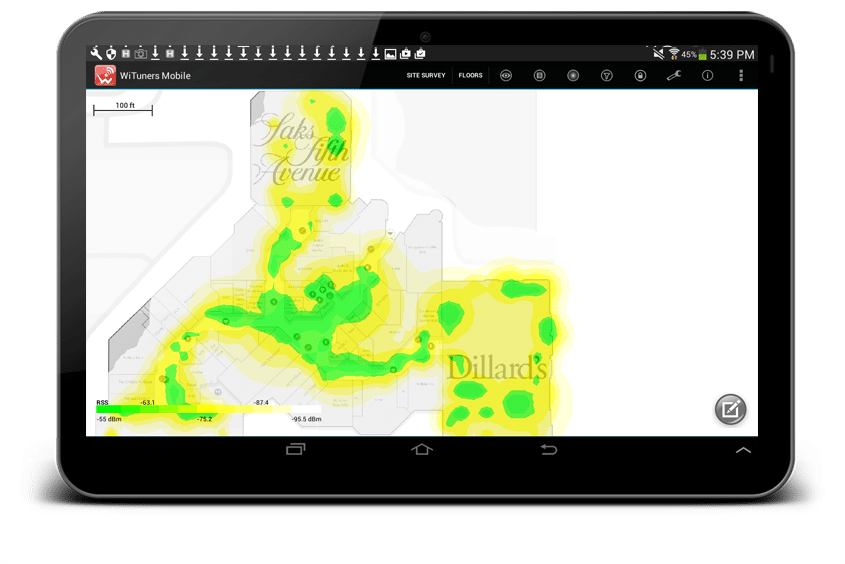Tap the 5:39 PM clock
845x564 pixels.
(732, 54)
